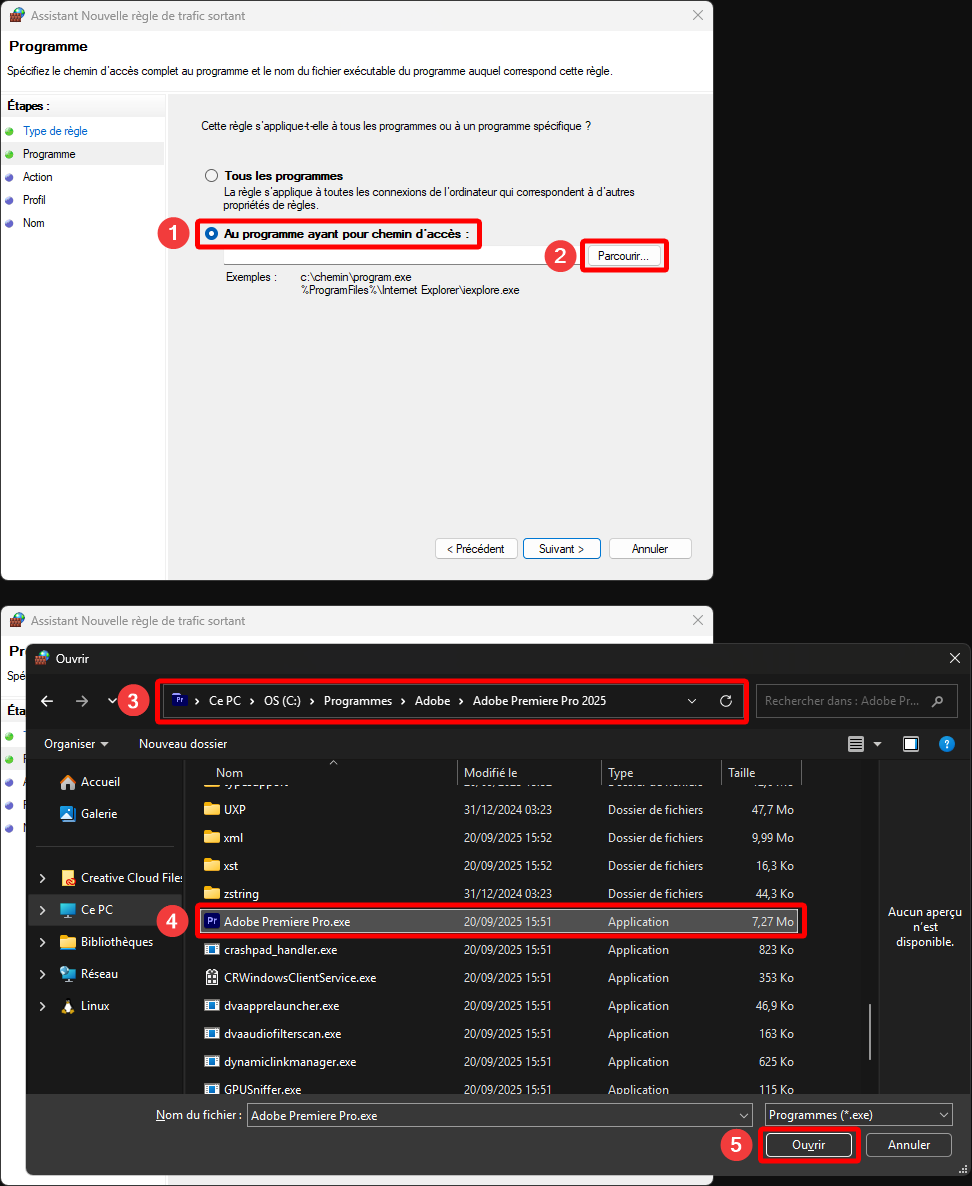This screenshot has width=972, height=1186.
Task: Click the view layout icon
Action: pos(856,744)
